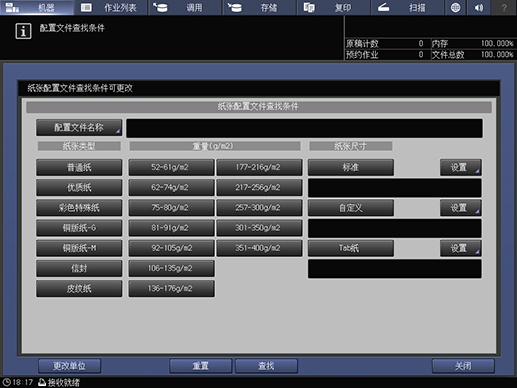Screen dimensions: 517x388
Task: Select paper type 皮纹纸
Action: (x=79, y=289)
